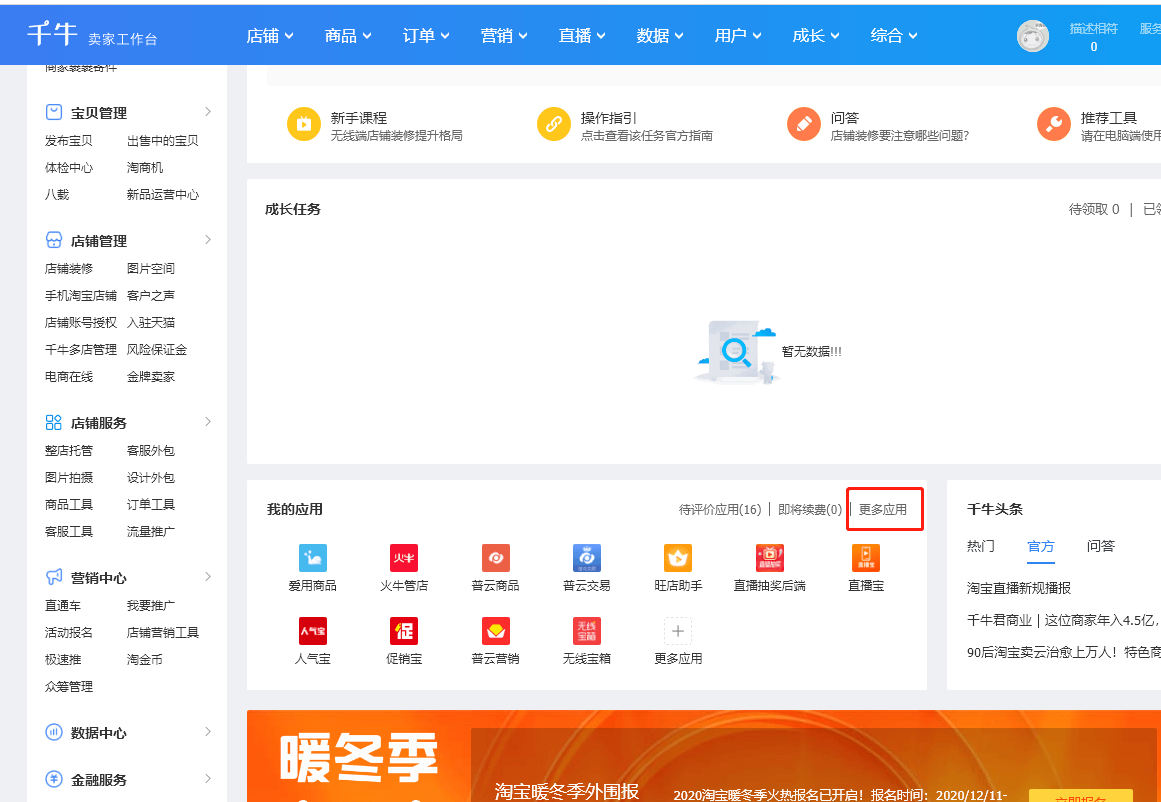
Task: Click the plus 更多应用 tile
Action: [677, 631]
